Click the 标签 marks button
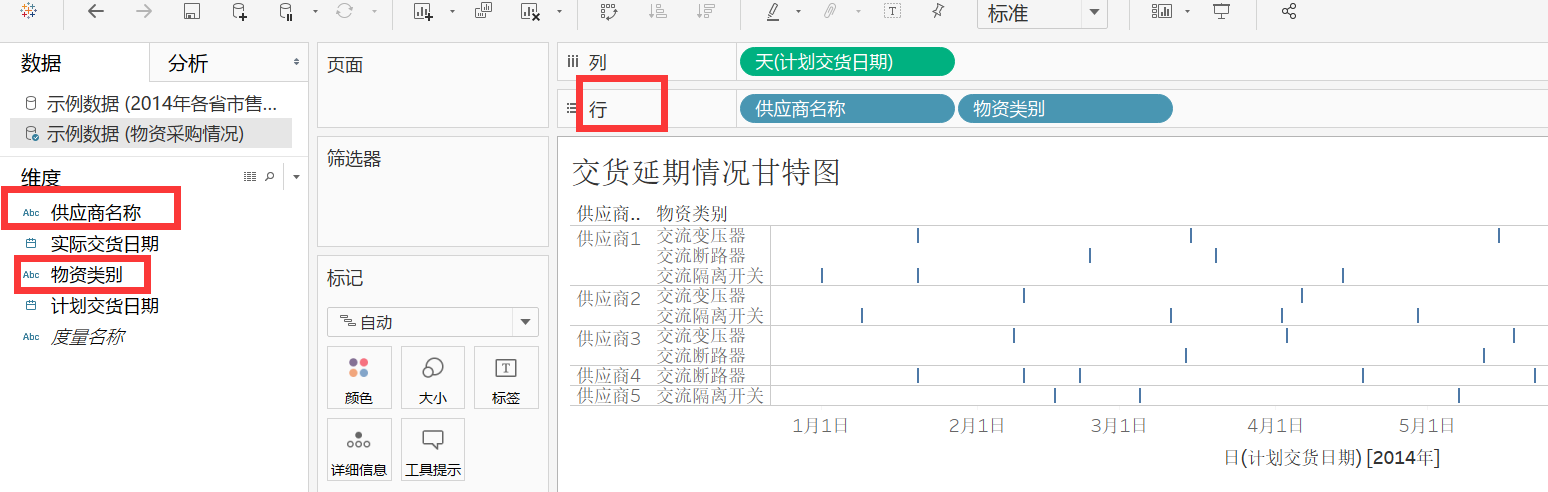 [506, 378]
